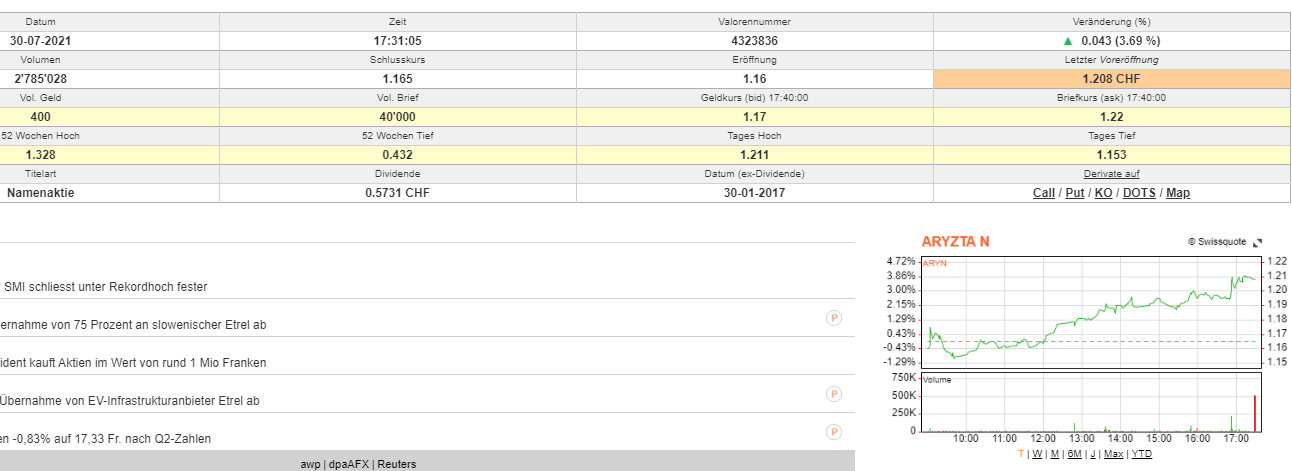The image size is (1292, 471).
Task: Open the Call derivatives link
Action: pos(1043,193)
